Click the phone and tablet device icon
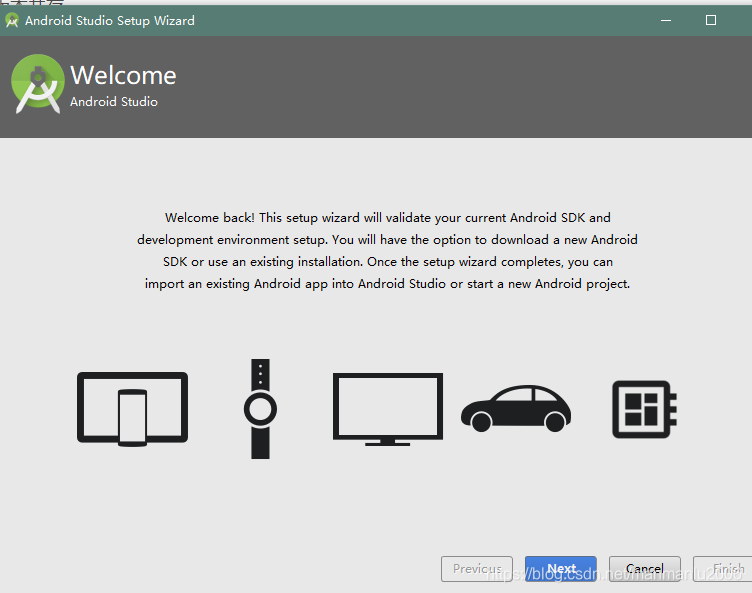The image size is (752, 593). point(132,409)
